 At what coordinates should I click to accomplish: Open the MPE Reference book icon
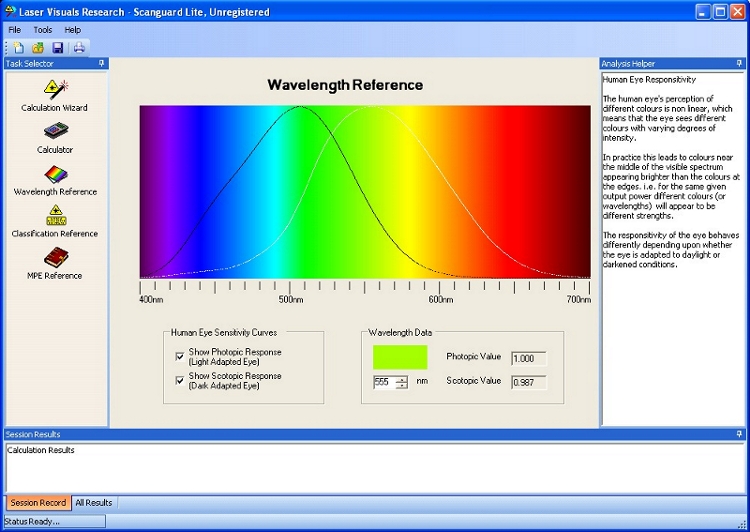tap(56, 257)
